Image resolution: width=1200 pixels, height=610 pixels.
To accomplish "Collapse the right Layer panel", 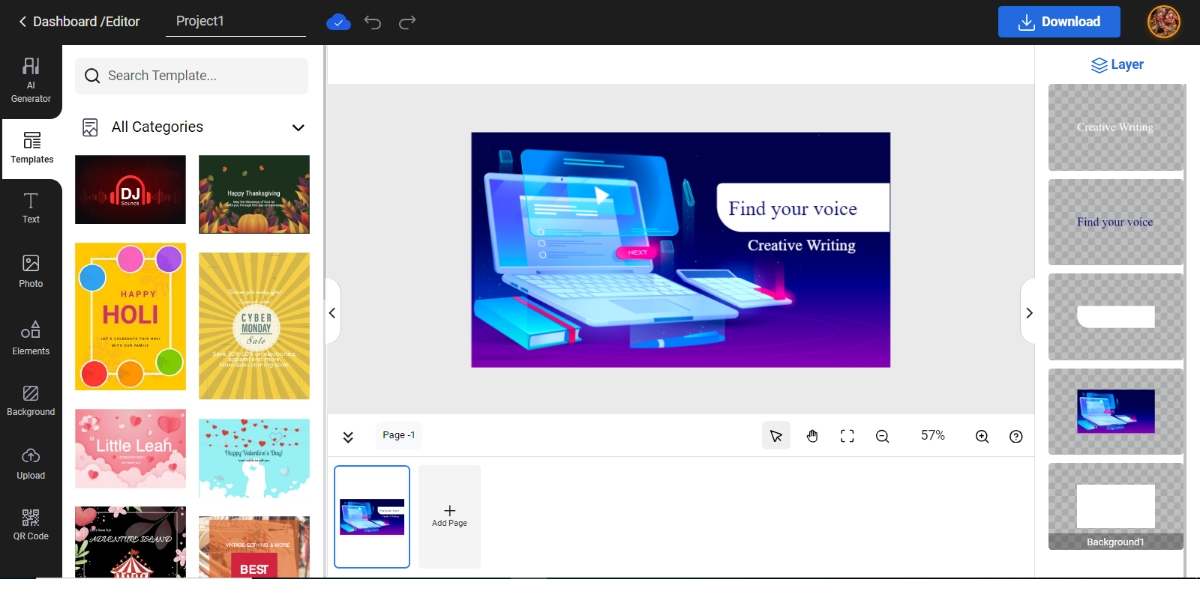I will click(1029, 312).
